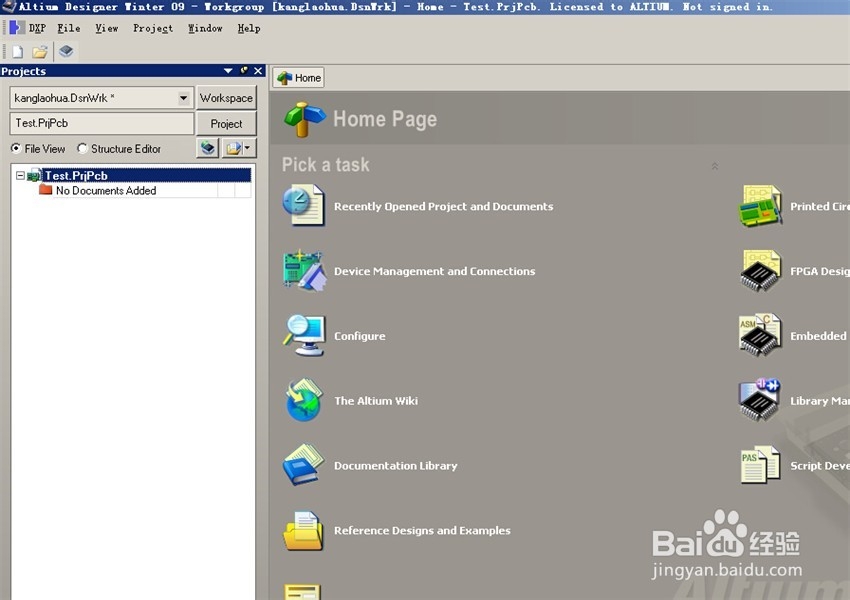
Task: Click the Device Management board icon
Action: pyautogui.click(x=304, y=270)
